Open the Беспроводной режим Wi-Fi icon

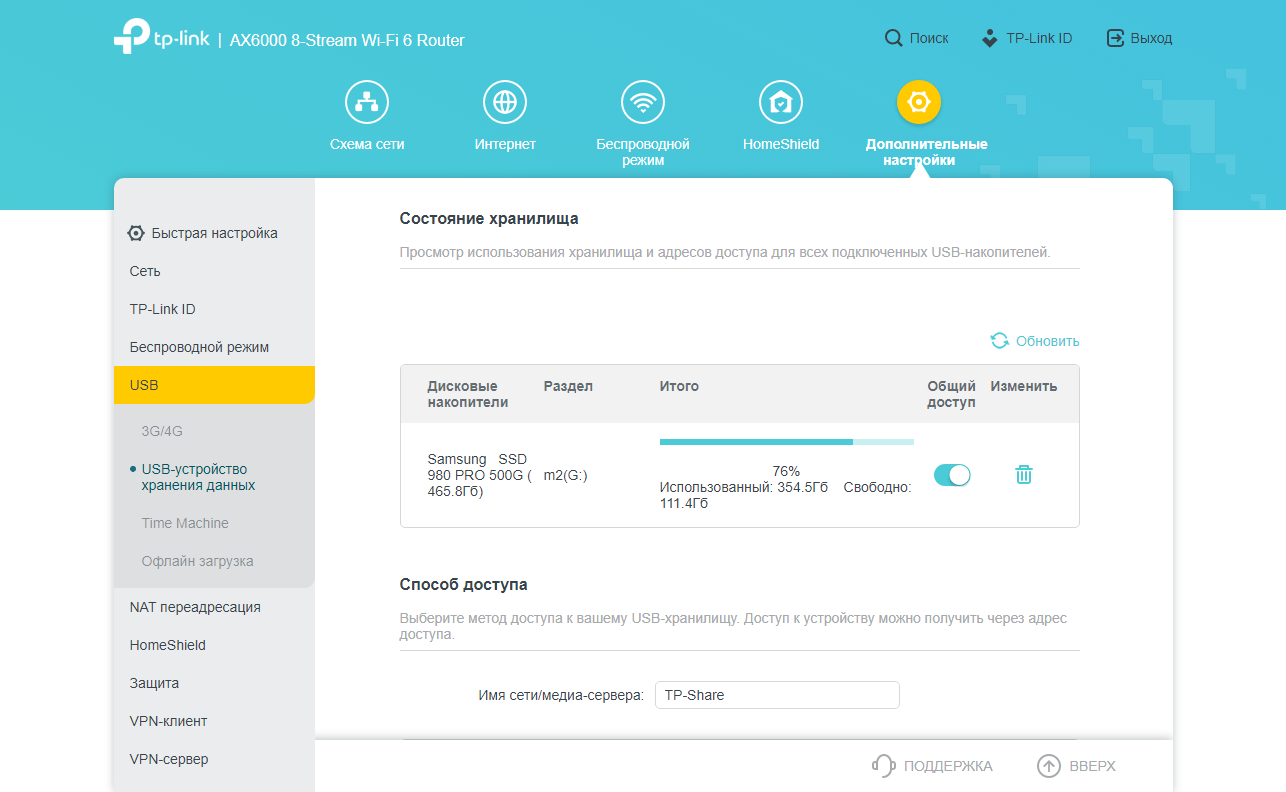point(643,102)
